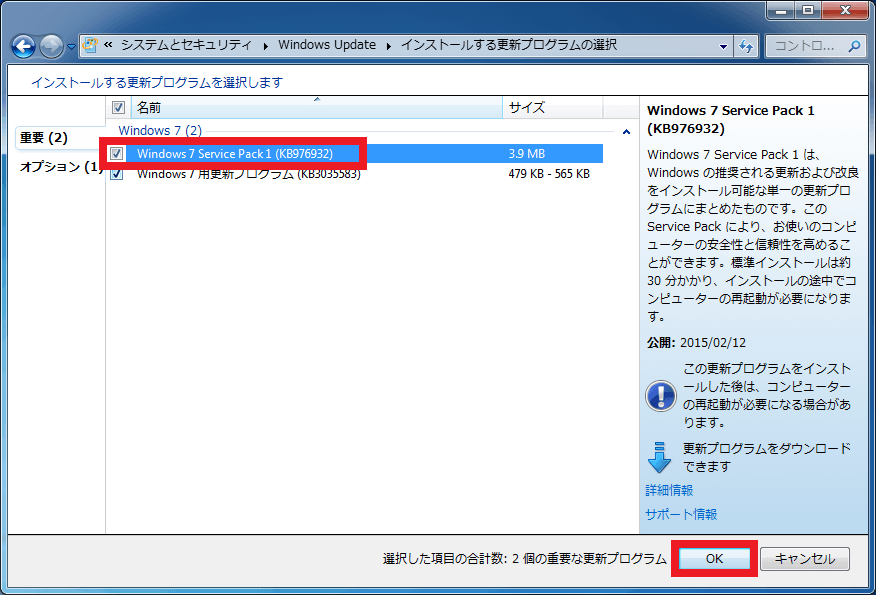Click the Windows 7 (2) group header
Viewport: 876px width, 595px height.
tap(160, 131)
